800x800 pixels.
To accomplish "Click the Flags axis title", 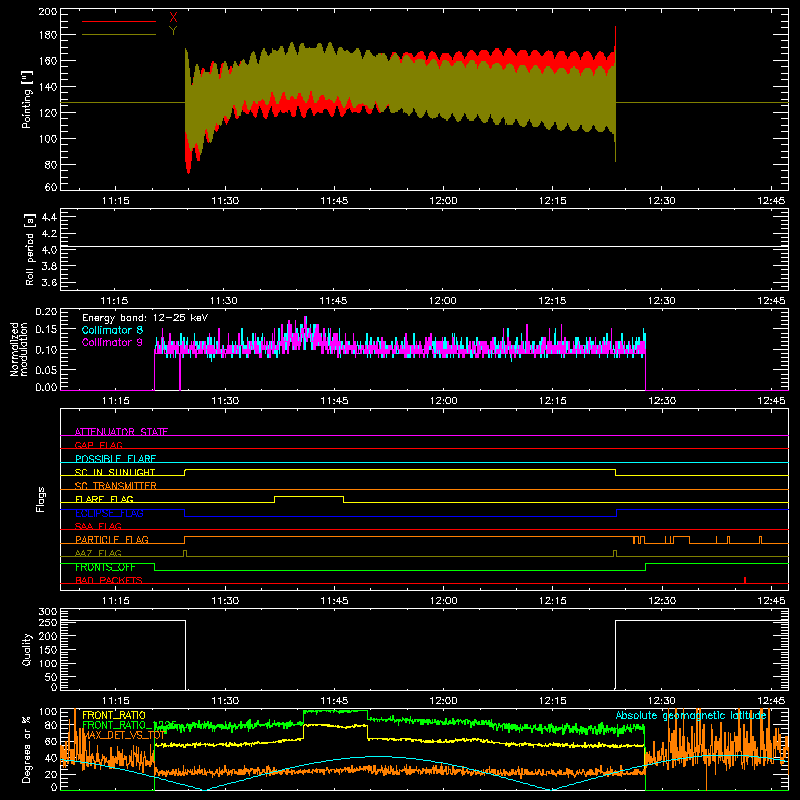I will click(x=40, y=499).
